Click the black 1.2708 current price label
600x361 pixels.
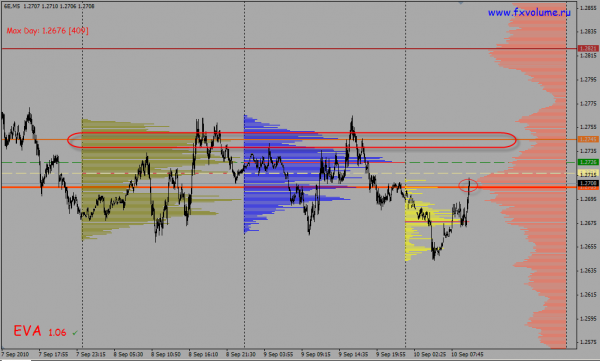coord(588,184)
